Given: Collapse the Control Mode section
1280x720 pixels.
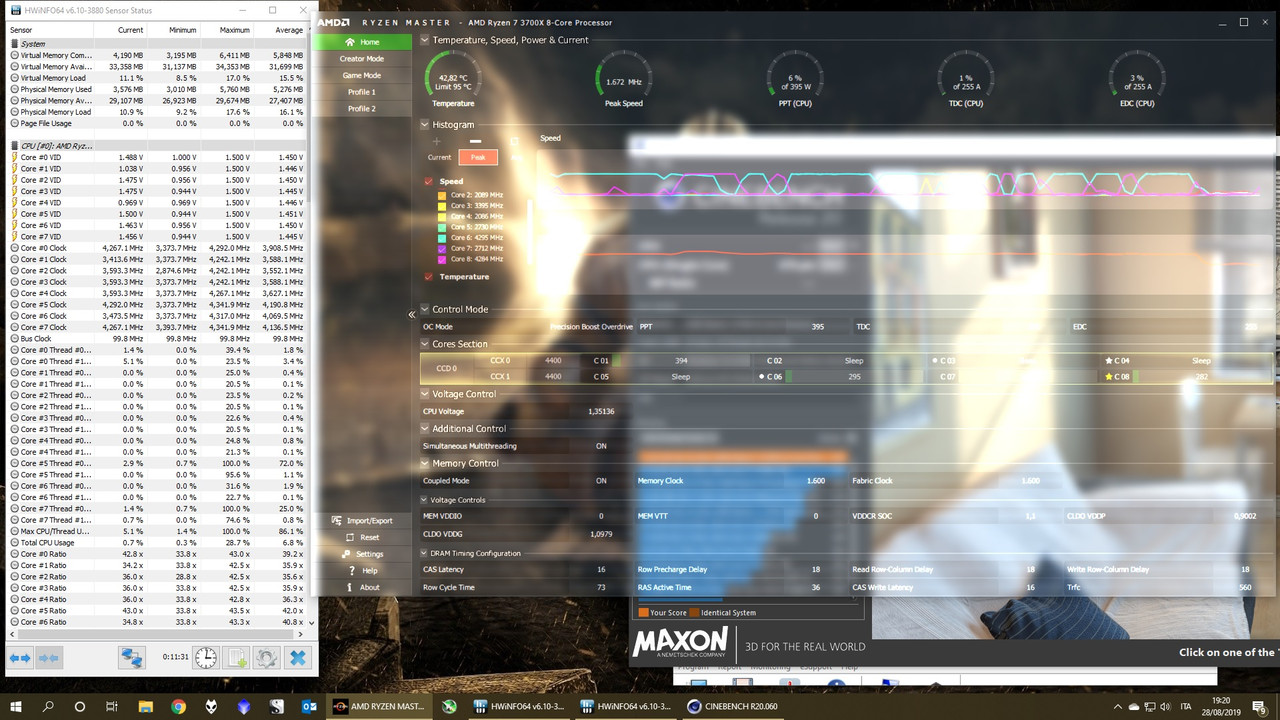Looking at the screenshot, I should [425, 309].
